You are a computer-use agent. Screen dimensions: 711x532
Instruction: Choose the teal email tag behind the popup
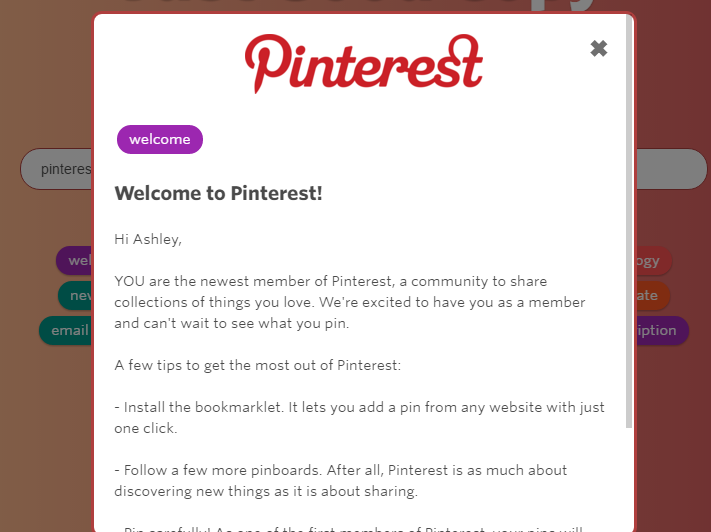click(66, 330)
